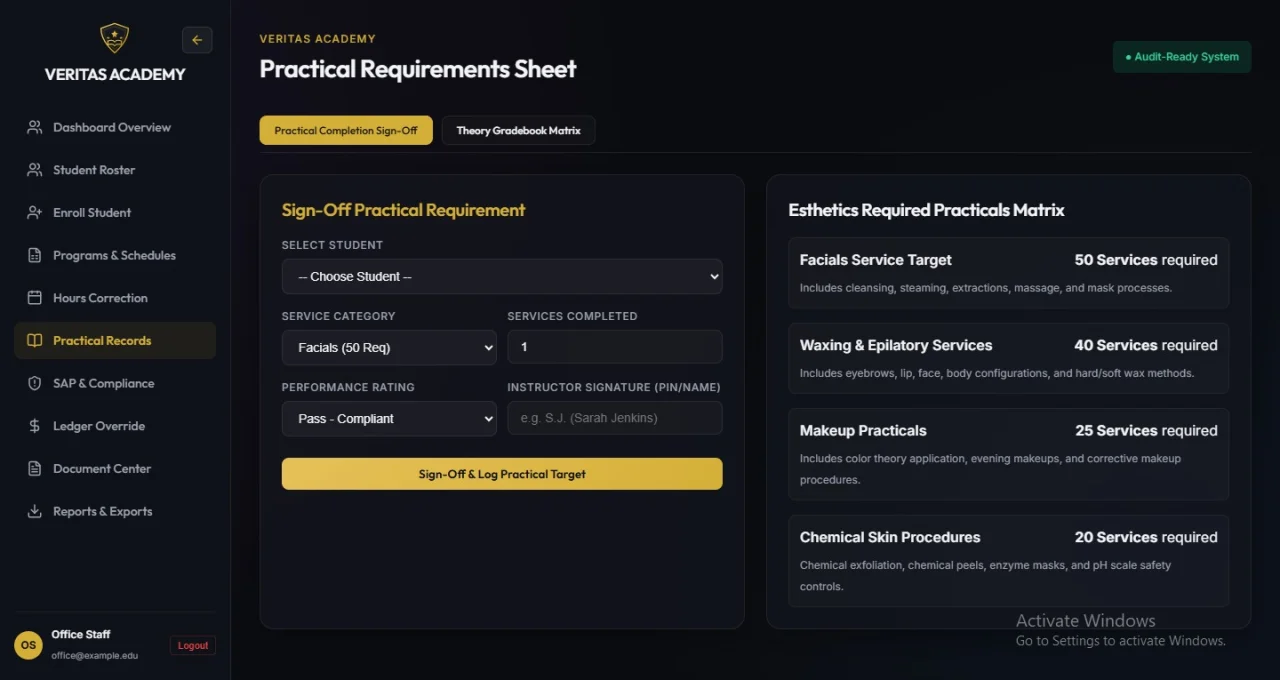
Task: Open Enroll Student section
Action: tap(115, 213)
